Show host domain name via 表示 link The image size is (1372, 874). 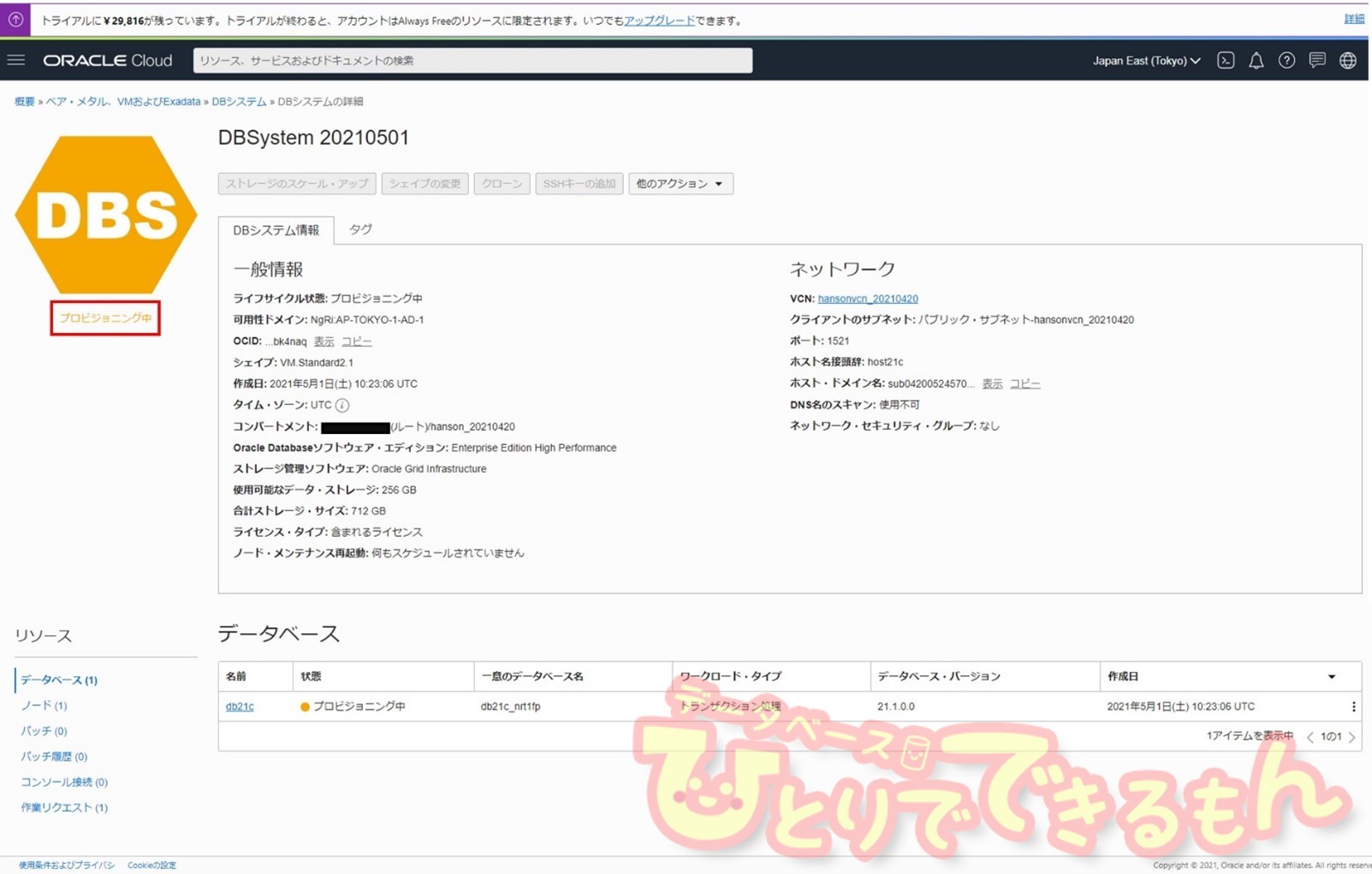pos(992,383)
